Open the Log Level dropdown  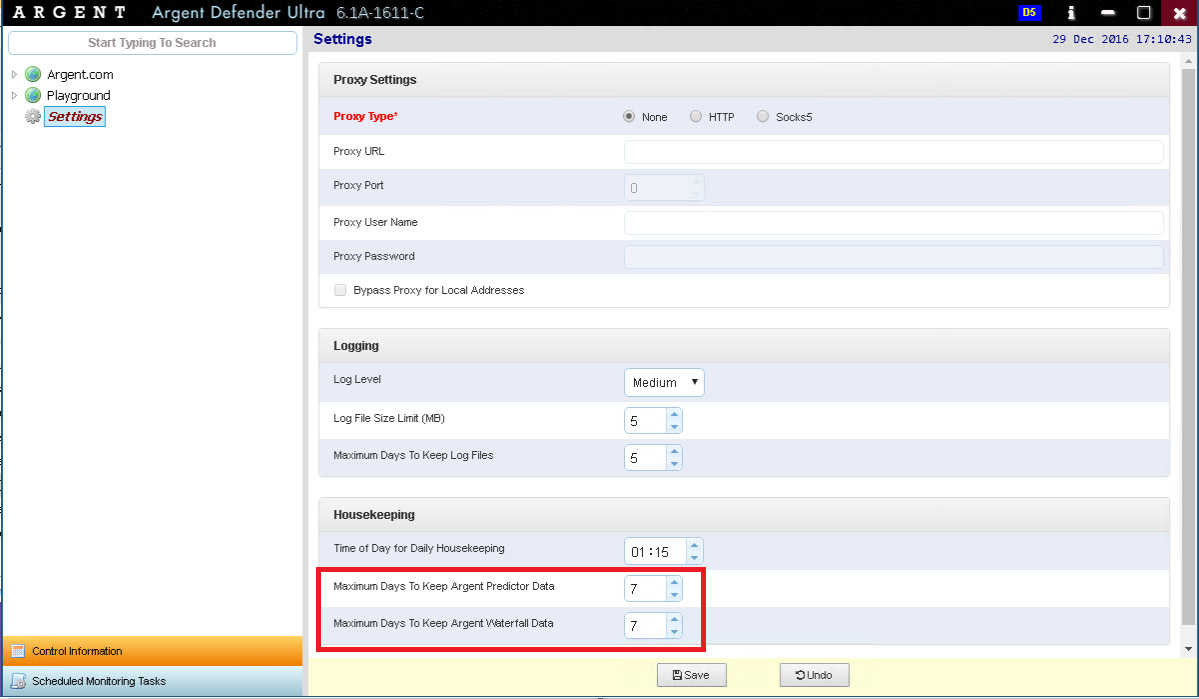(664, 382)
